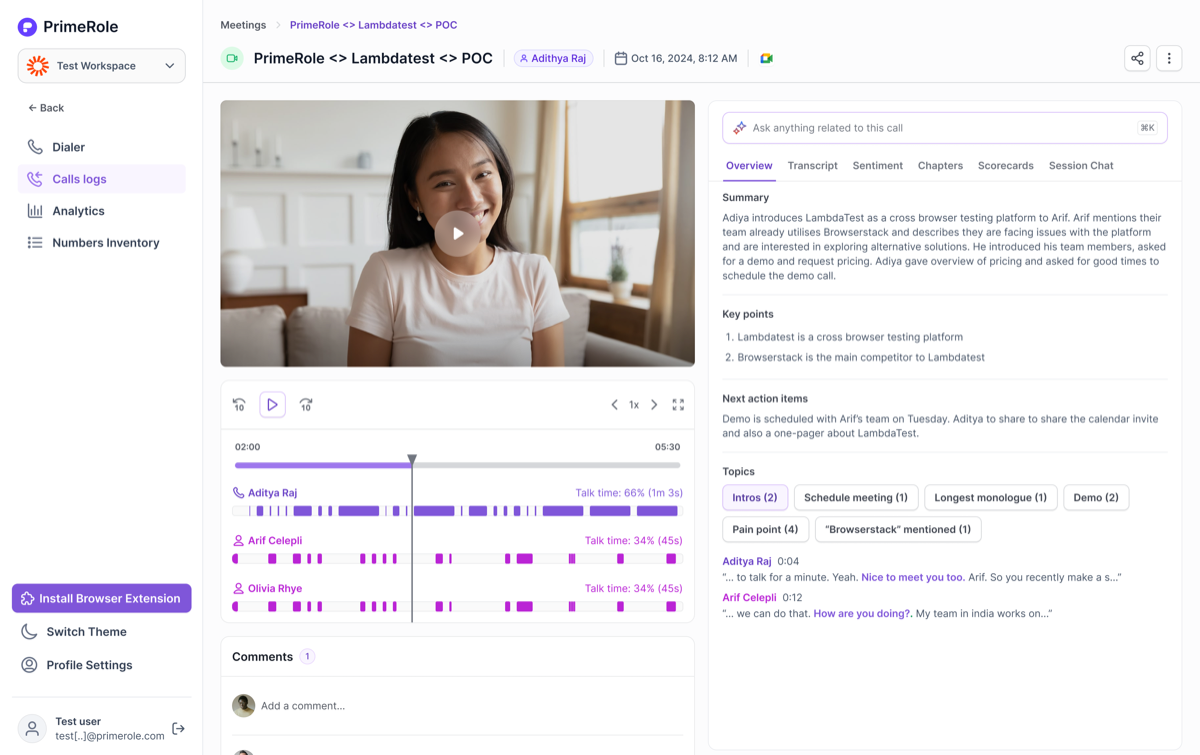Open the Chapters tab
The image size is (1200, 755).
pos(940,166)
